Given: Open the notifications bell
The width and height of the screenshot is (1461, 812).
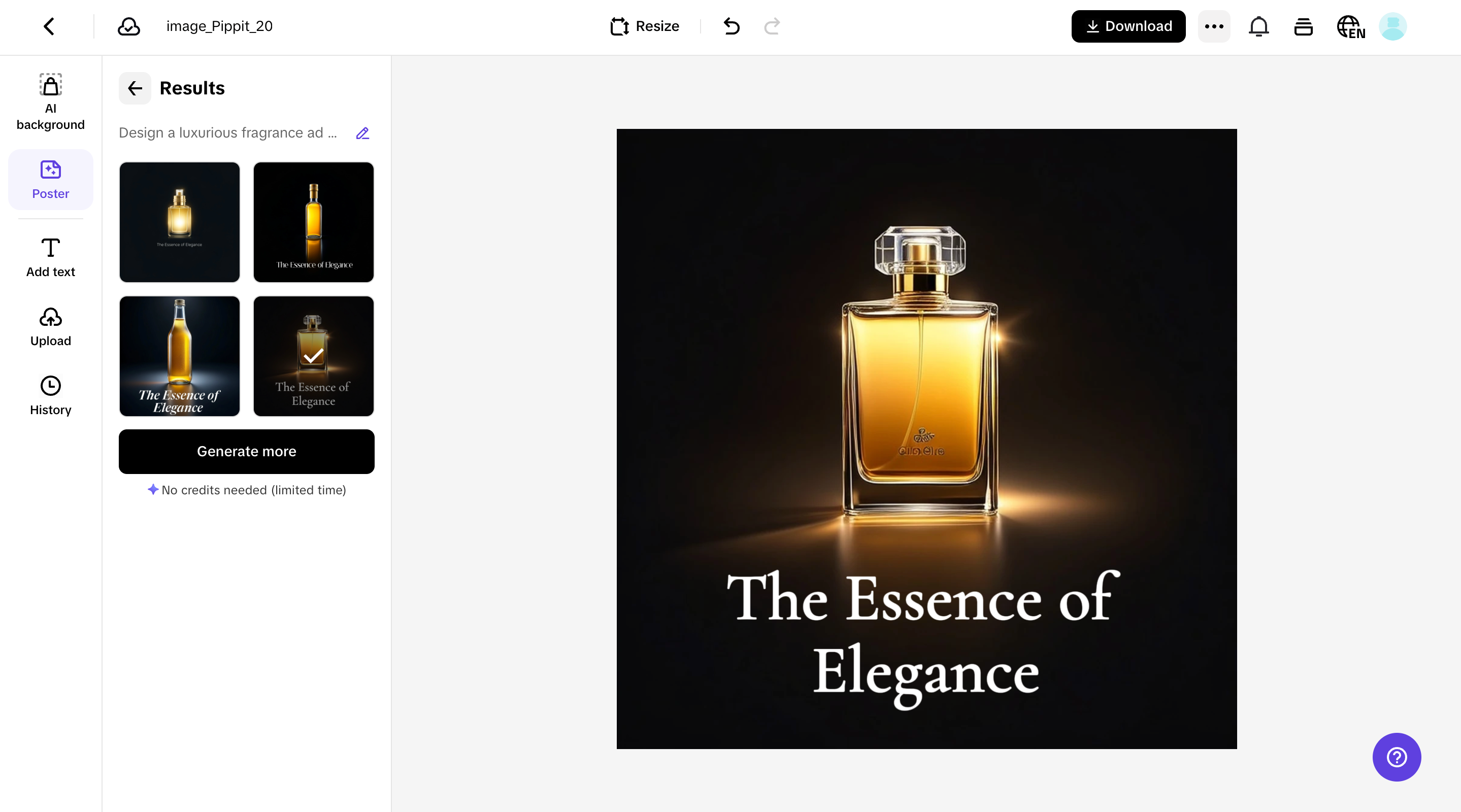Looking at the screenshot, I should [1258, 26].
